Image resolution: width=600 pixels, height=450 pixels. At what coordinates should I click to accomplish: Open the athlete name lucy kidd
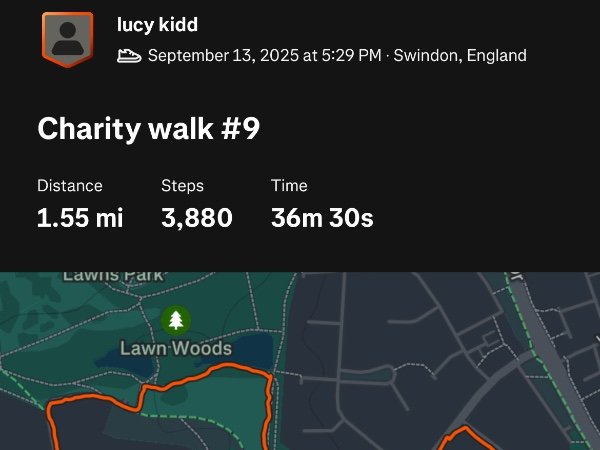157,24
